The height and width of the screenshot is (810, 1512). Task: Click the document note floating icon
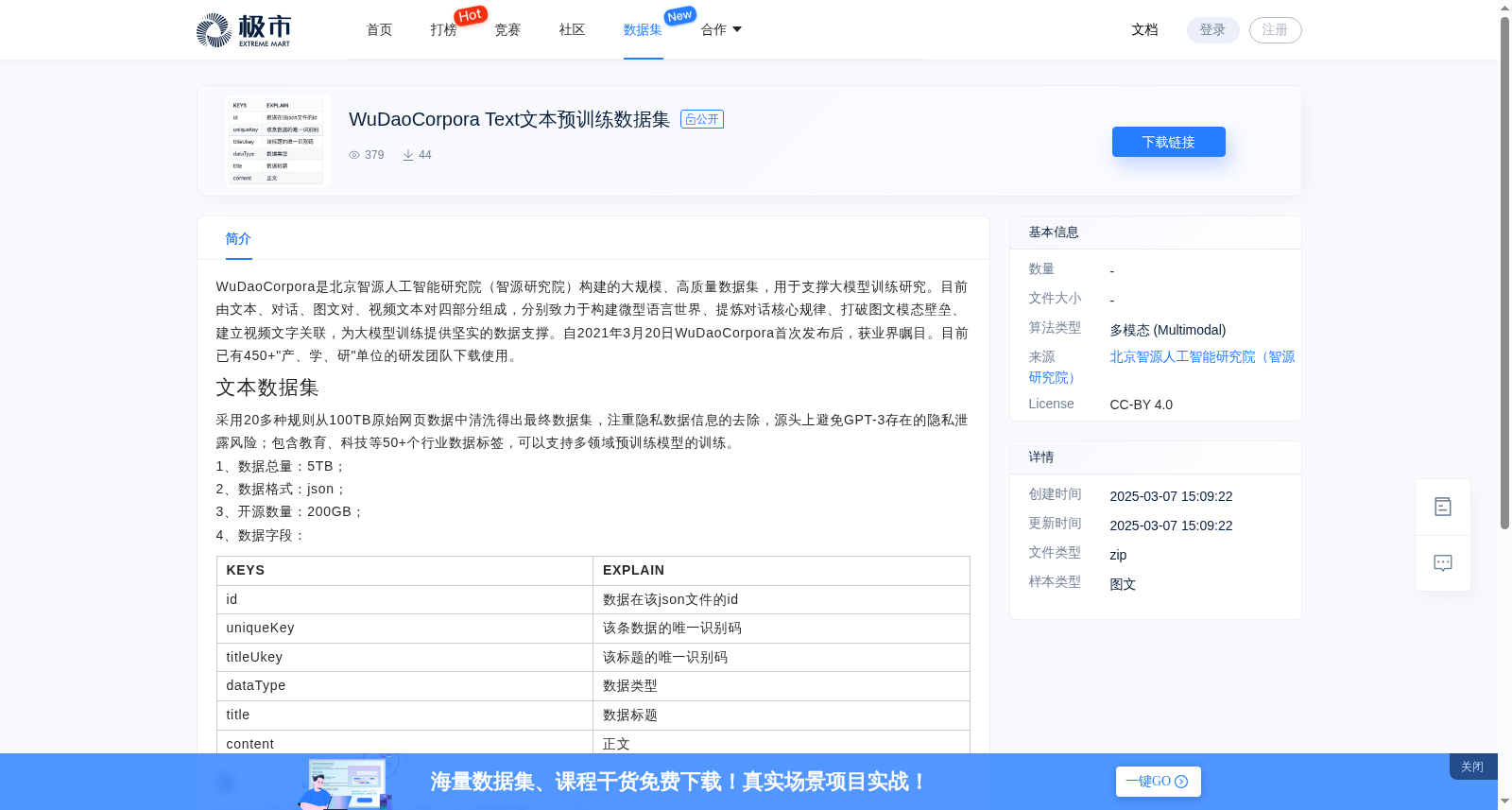click(x=1443, y=508)
